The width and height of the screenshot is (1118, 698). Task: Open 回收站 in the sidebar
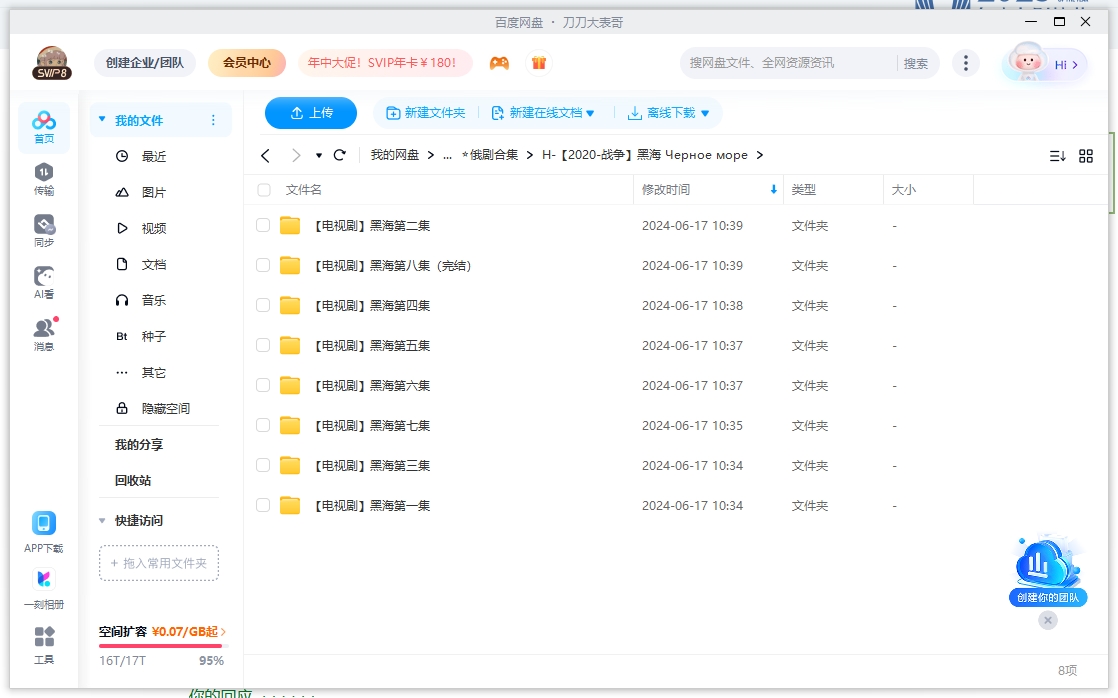pyautogui.click(x=133, y=481)
